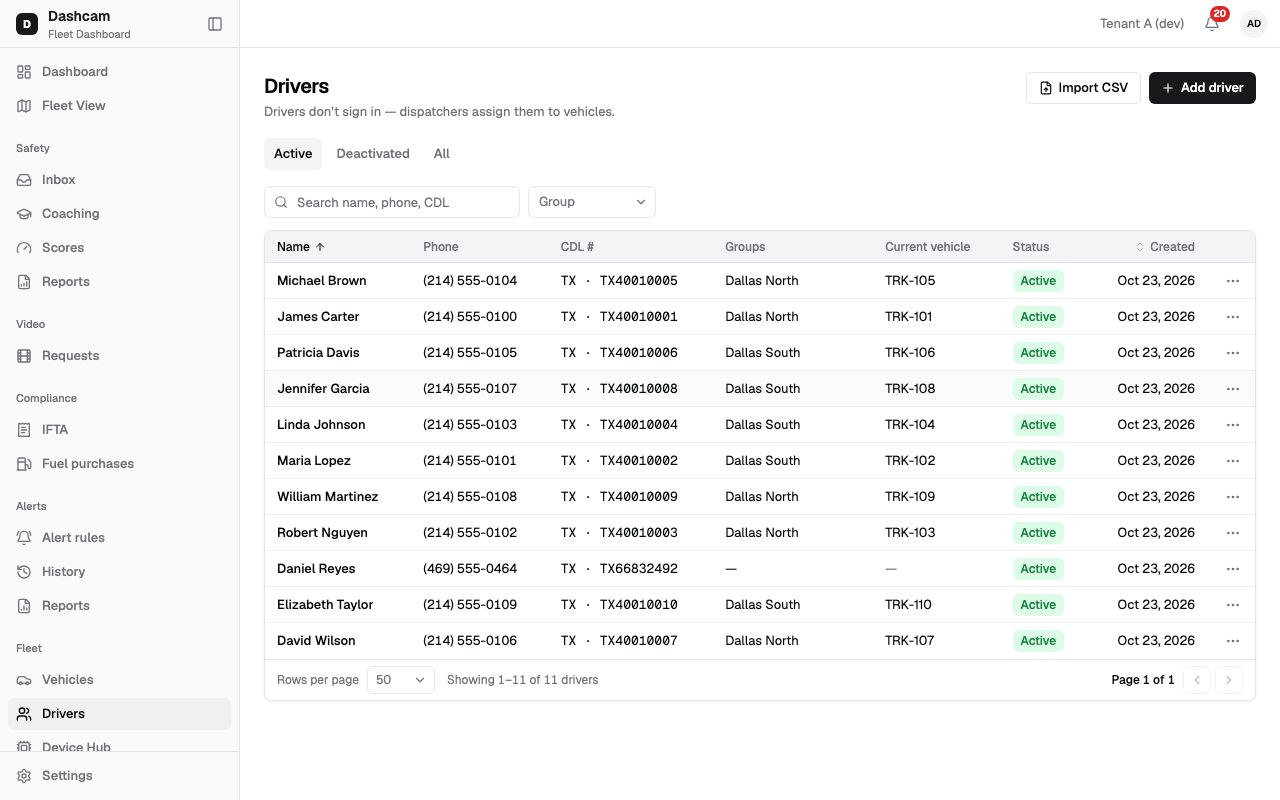This screenshot has width=1280, height=800.
Task: Open Coaching section
Action: click(x=119, y=214)
